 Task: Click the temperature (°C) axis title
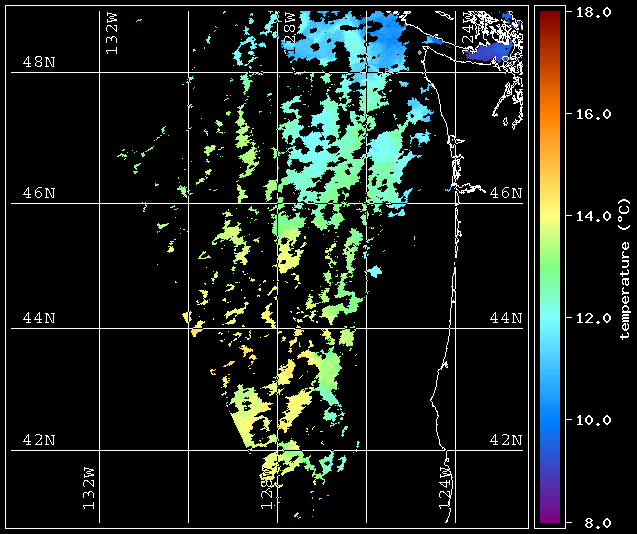click(624, 267)
